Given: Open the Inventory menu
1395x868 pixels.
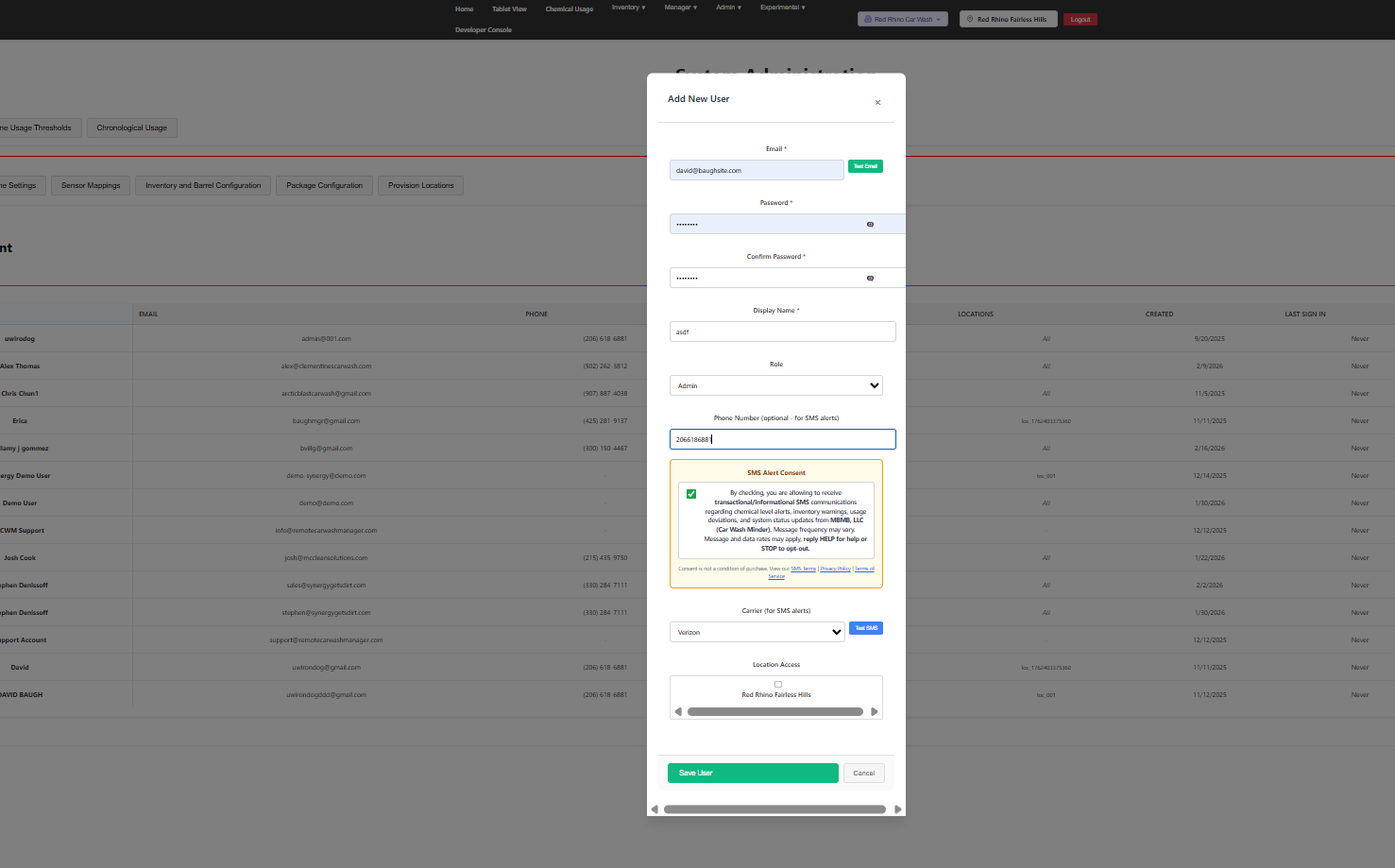Looking at the screenshot, I should 628,8.
